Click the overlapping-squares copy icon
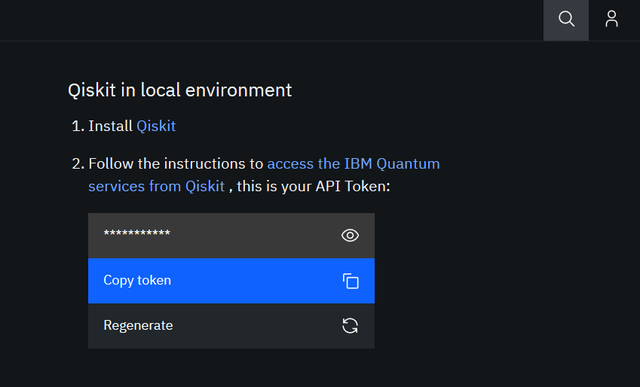Screen dimensions: 640x387 [351, 281]
